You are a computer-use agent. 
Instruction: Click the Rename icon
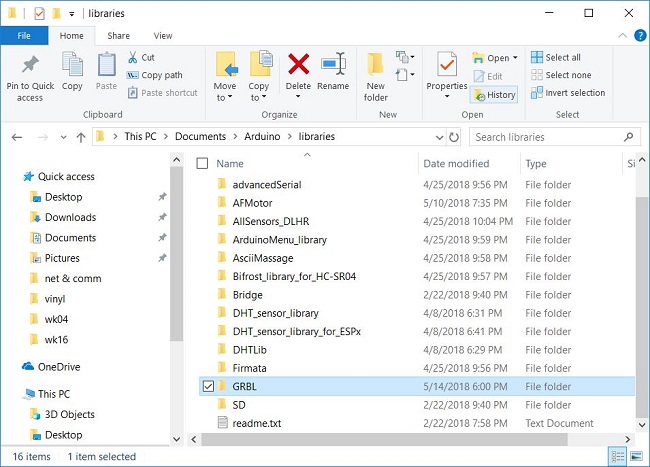333,64
